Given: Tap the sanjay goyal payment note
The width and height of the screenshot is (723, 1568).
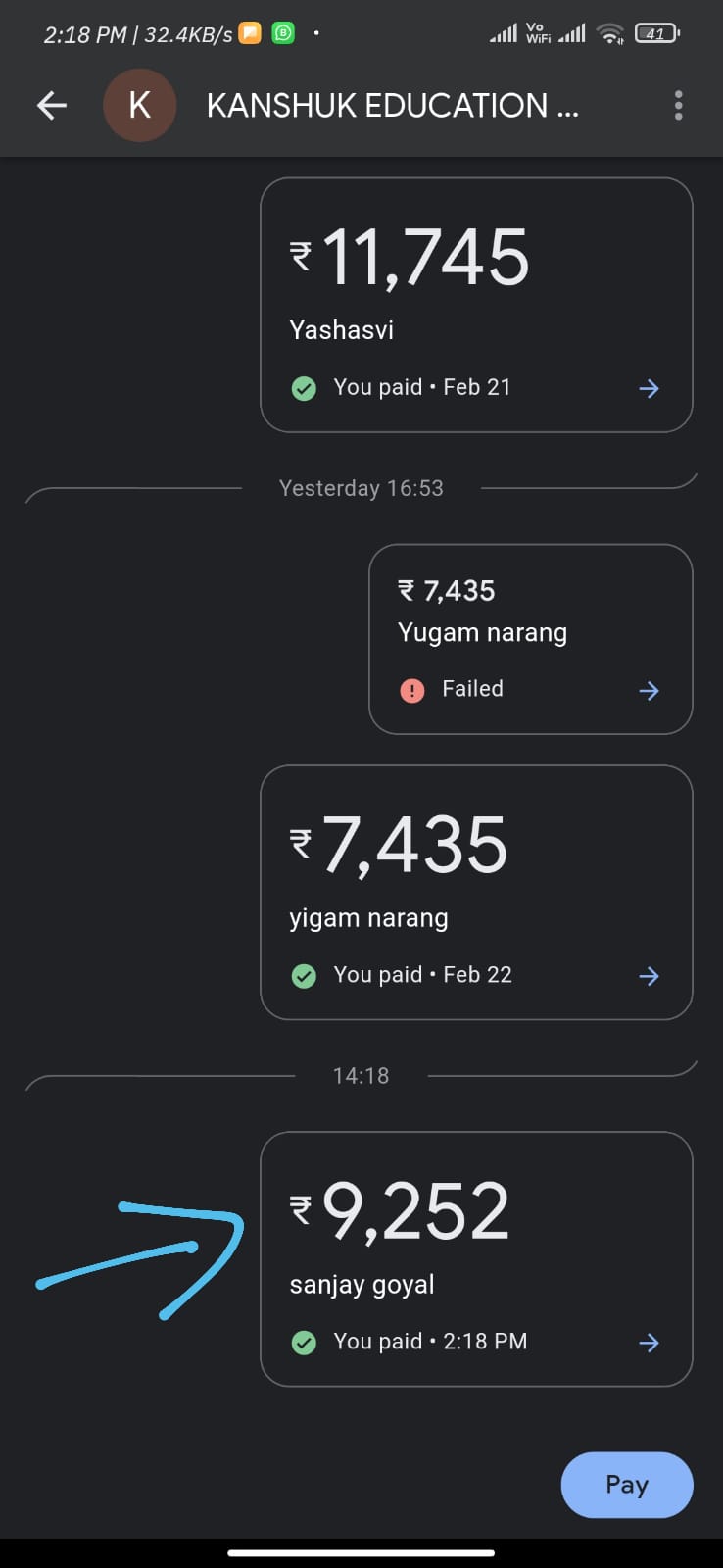Looking at the screenshot, I should [361, 1285].
